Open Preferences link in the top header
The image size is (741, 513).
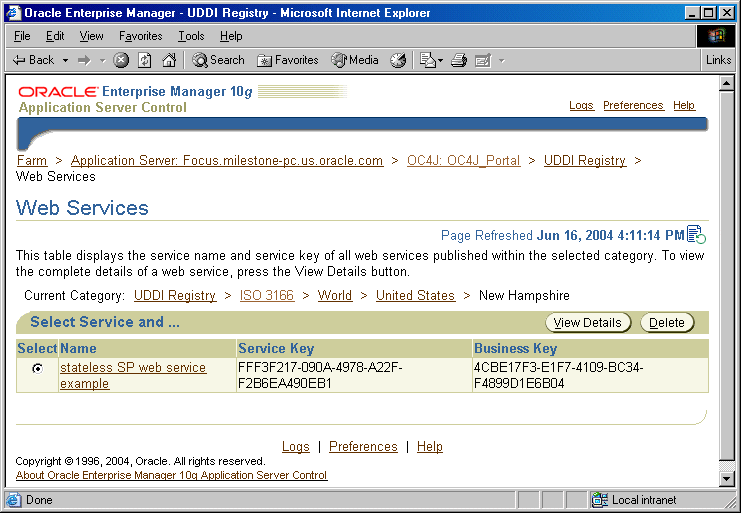pyautogui.click(x=633, y=105)
